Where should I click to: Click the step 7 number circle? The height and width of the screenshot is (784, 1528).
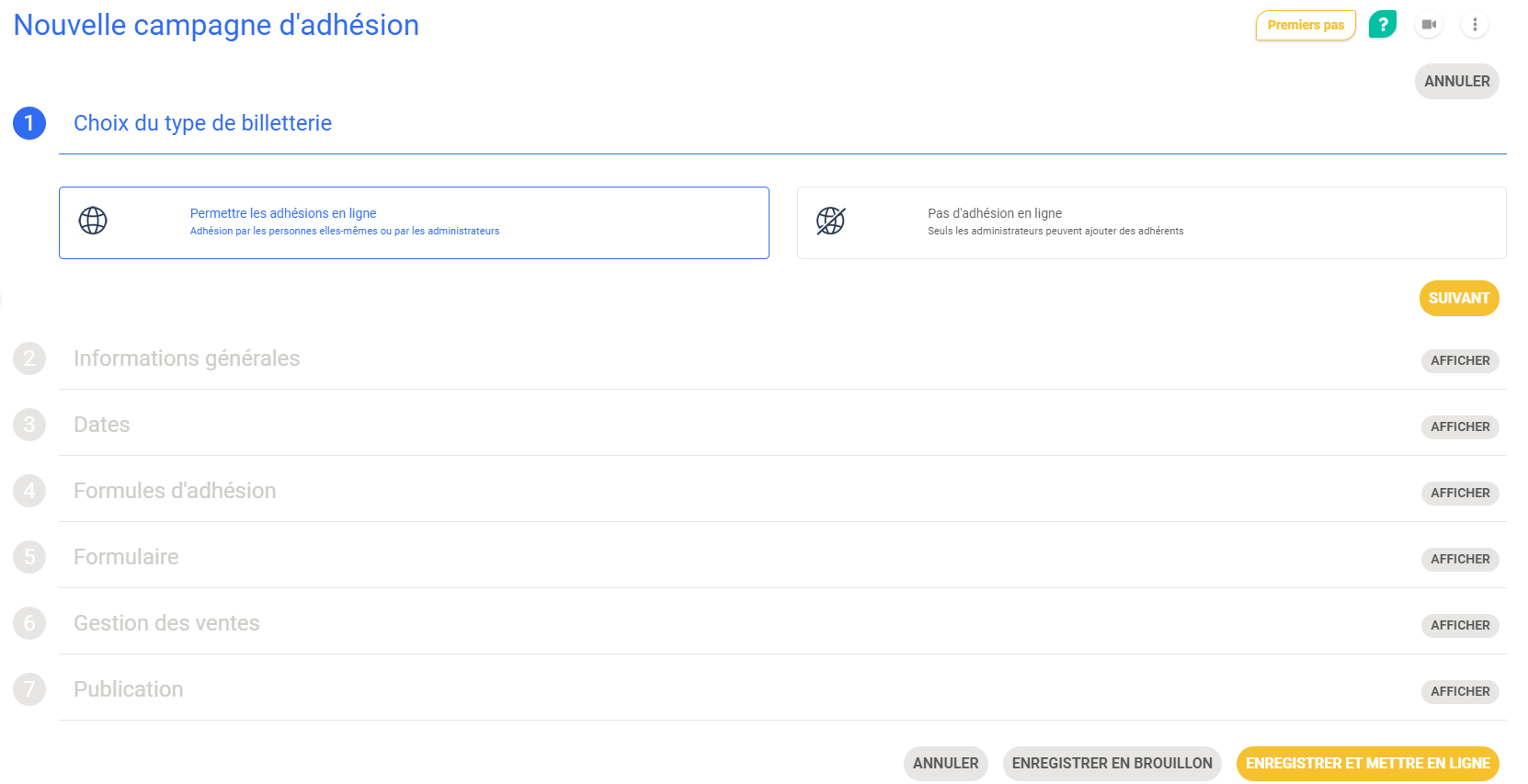(x=29, y=689)
